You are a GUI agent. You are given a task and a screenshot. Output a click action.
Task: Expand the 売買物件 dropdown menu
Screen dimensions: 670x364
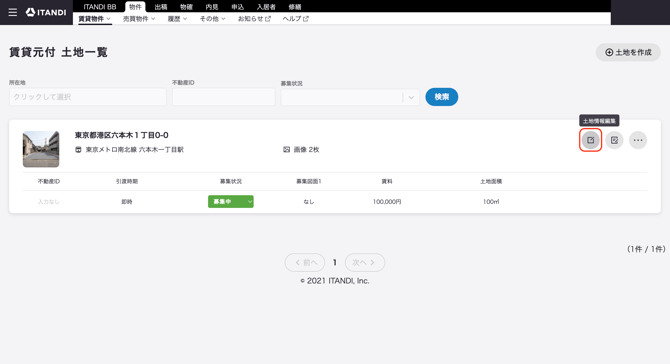point(139,19)
